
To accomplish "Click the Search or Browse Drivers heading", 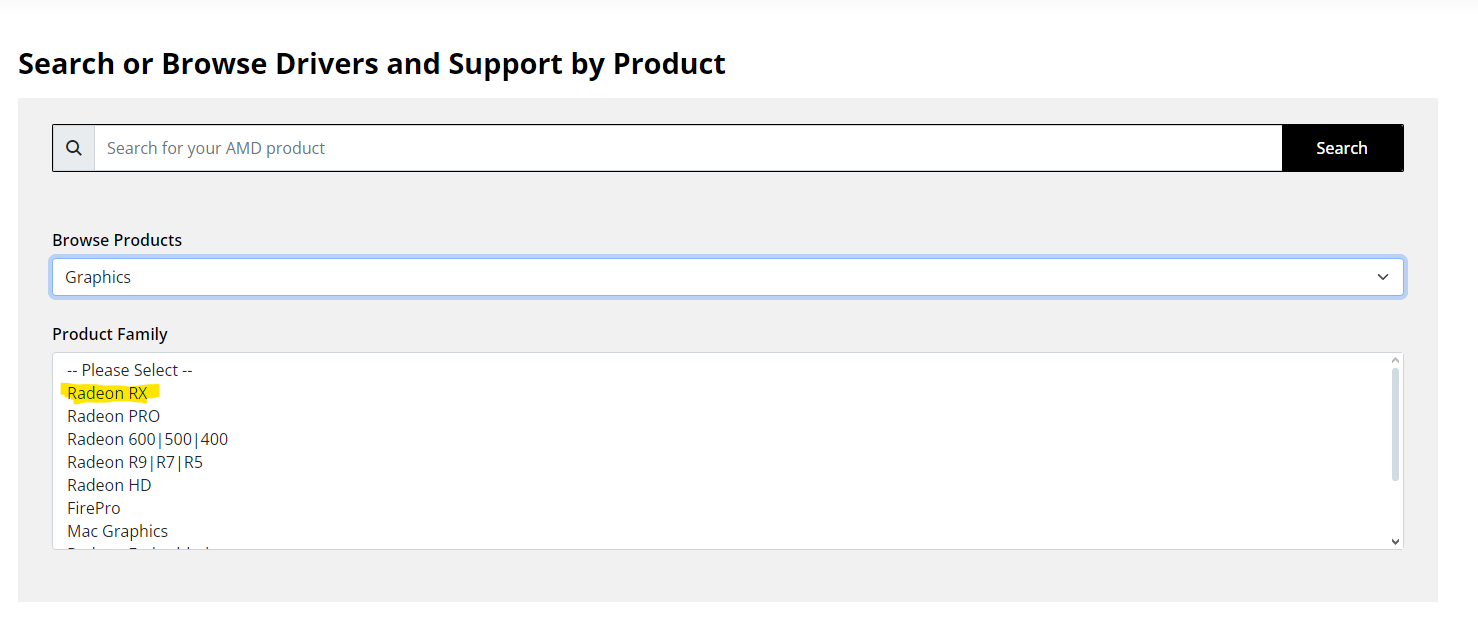I will point(372,64).
